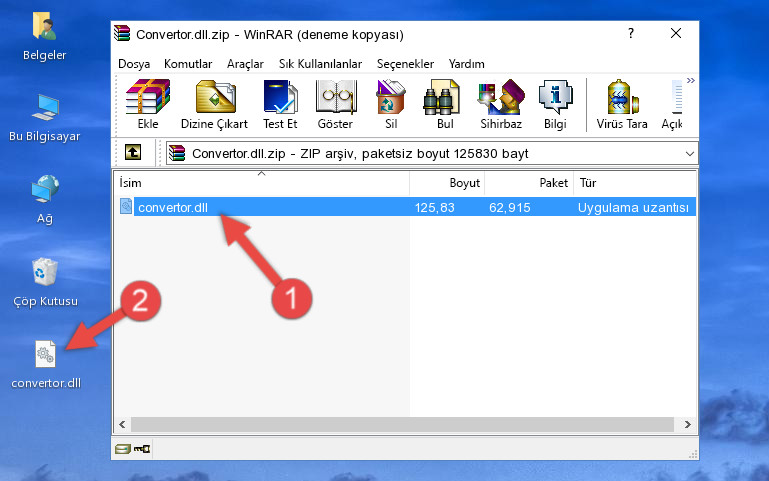Sort by the Boyut column header
The width and height of the screenshot is (769, 481).
(447, 183)
